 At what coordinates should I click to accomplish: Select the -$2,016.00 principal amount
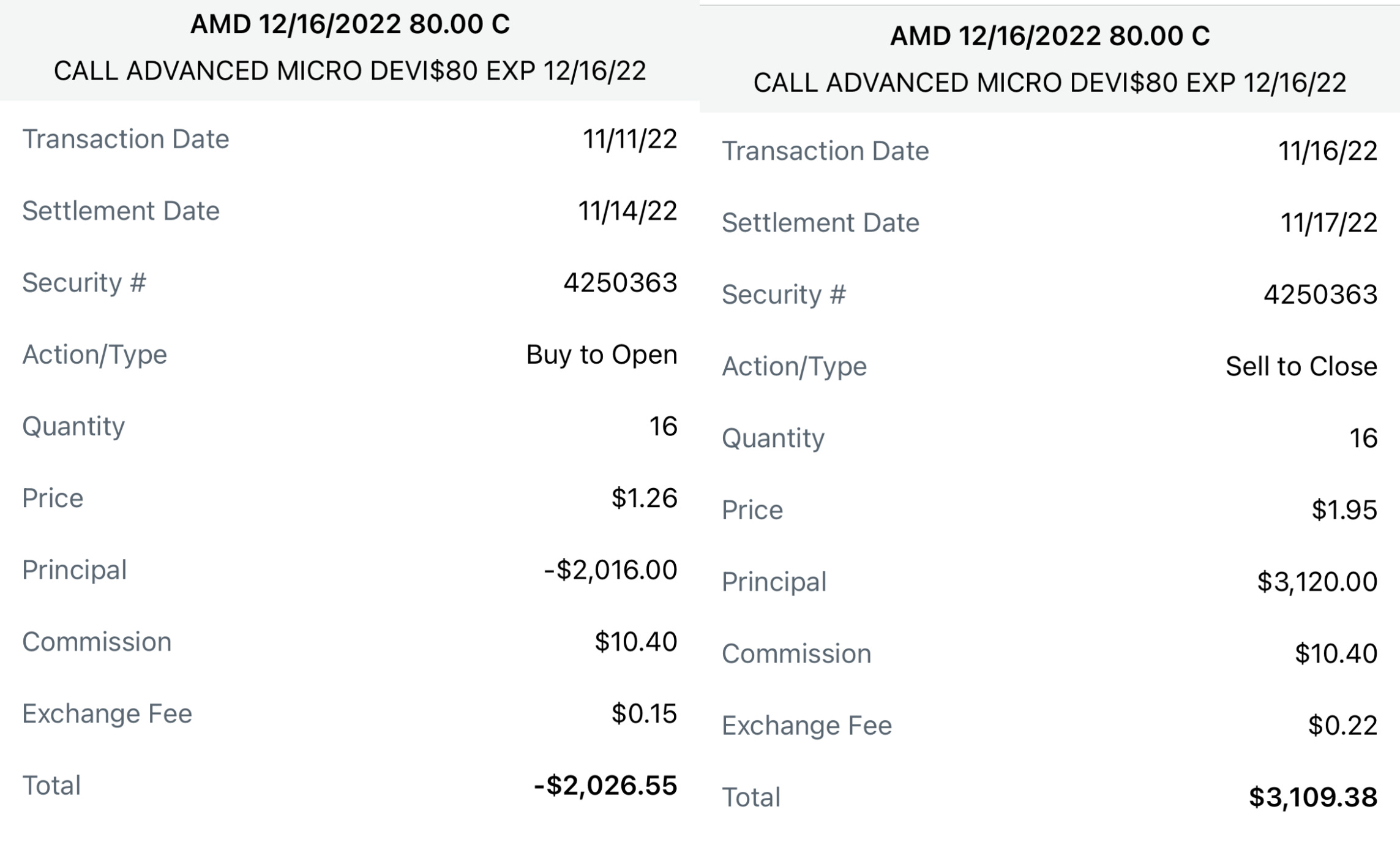coord(610,570)
